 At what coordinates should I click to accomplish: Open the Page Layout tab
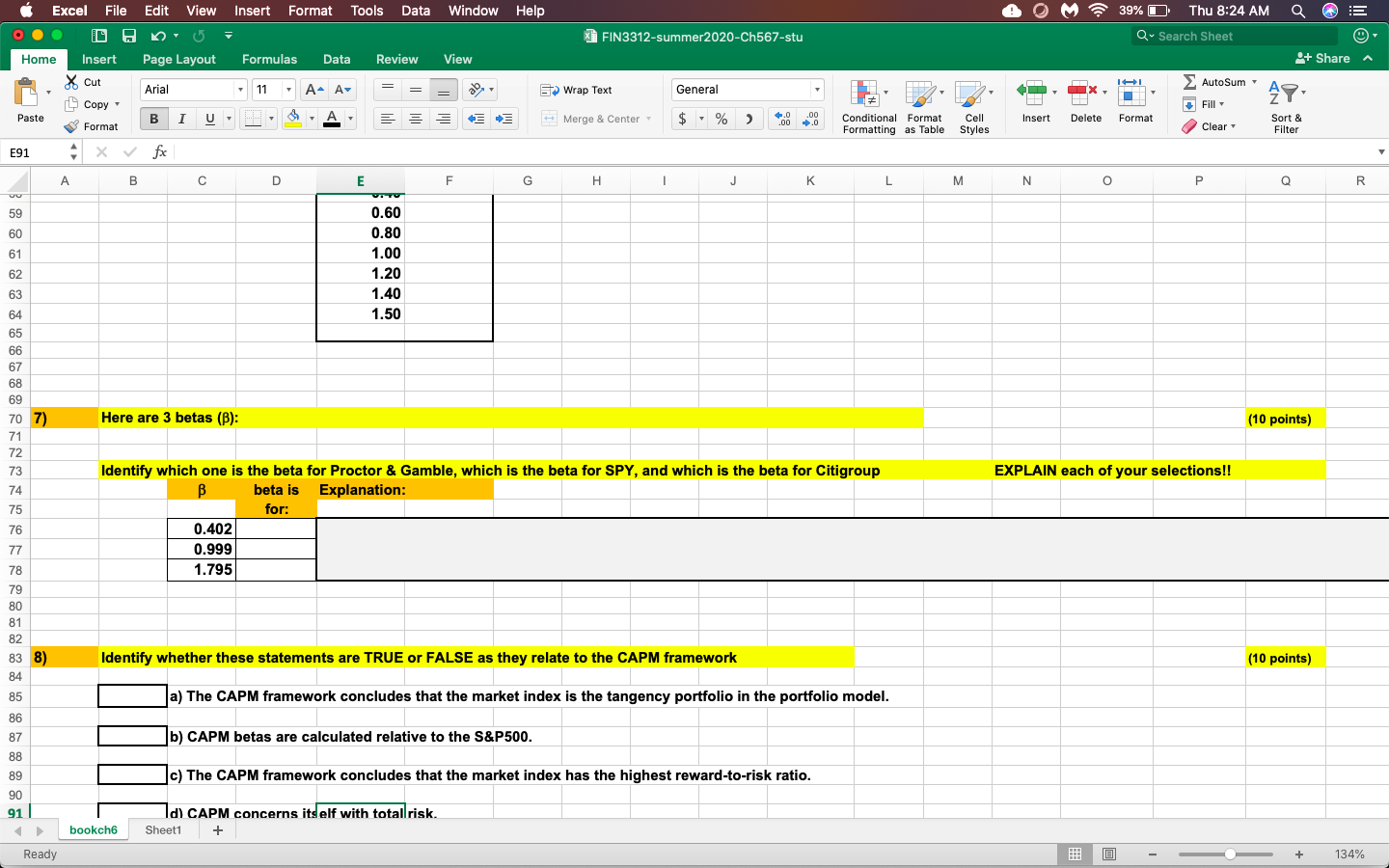click(x=179, y=59)
